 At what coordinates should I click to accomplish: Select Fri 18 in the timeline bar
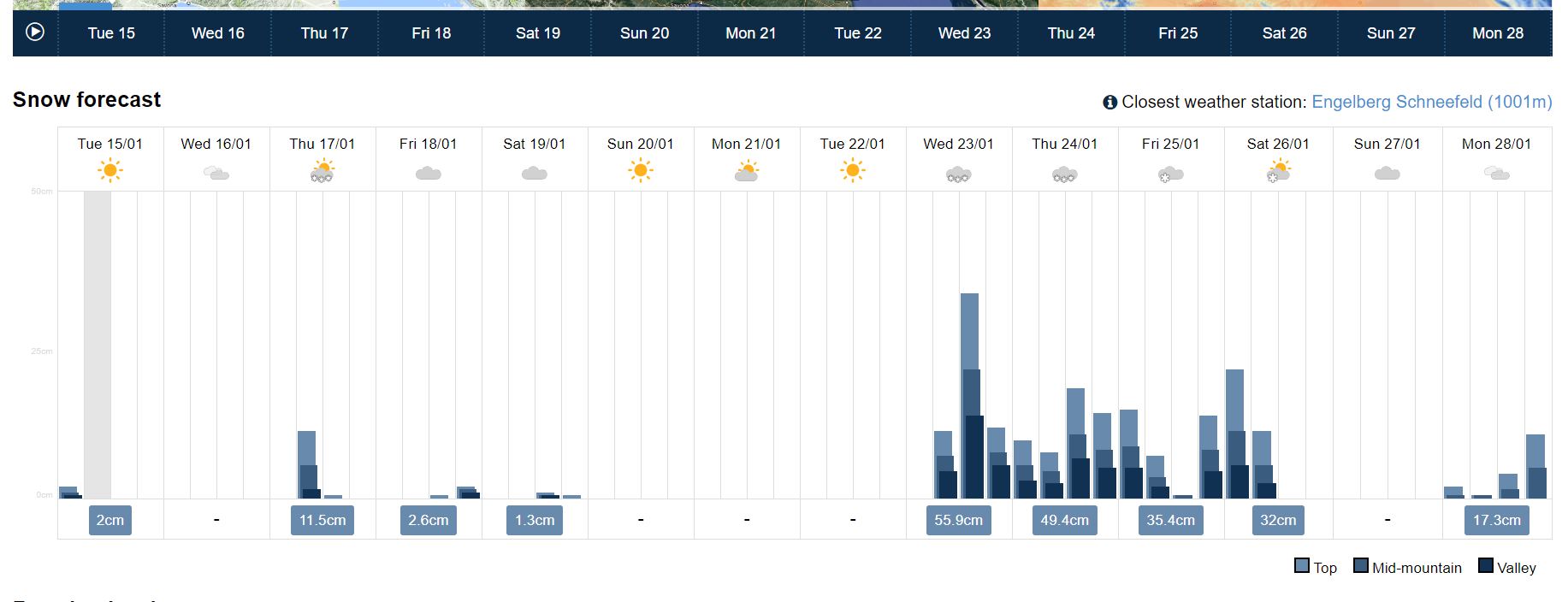click(431, 33)
